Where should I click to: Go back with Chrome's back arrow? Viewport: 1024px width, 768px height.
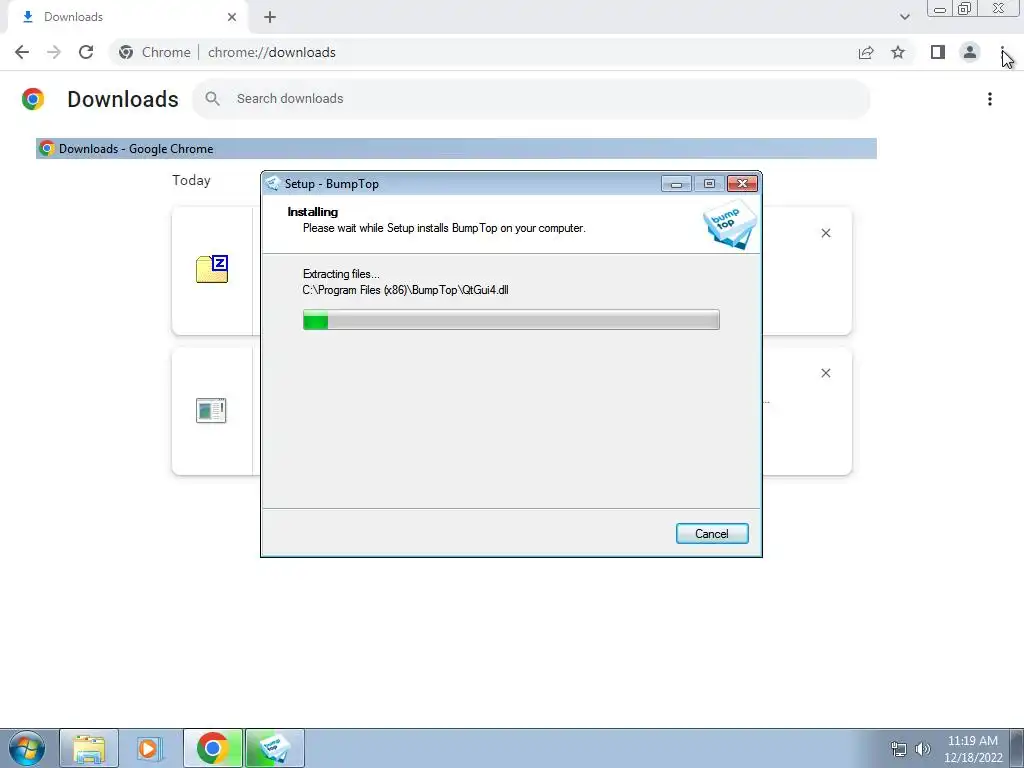click(22, 52)
